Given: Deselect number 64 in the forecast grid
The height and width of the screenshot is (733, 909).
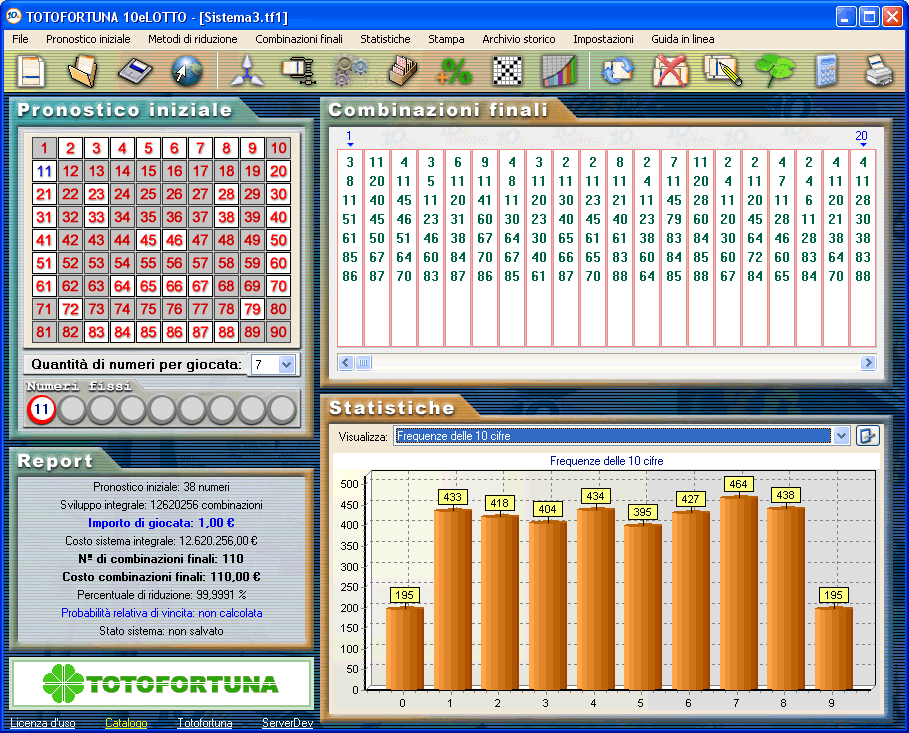Looking at the screenshot, I should (x=122, y=286).
